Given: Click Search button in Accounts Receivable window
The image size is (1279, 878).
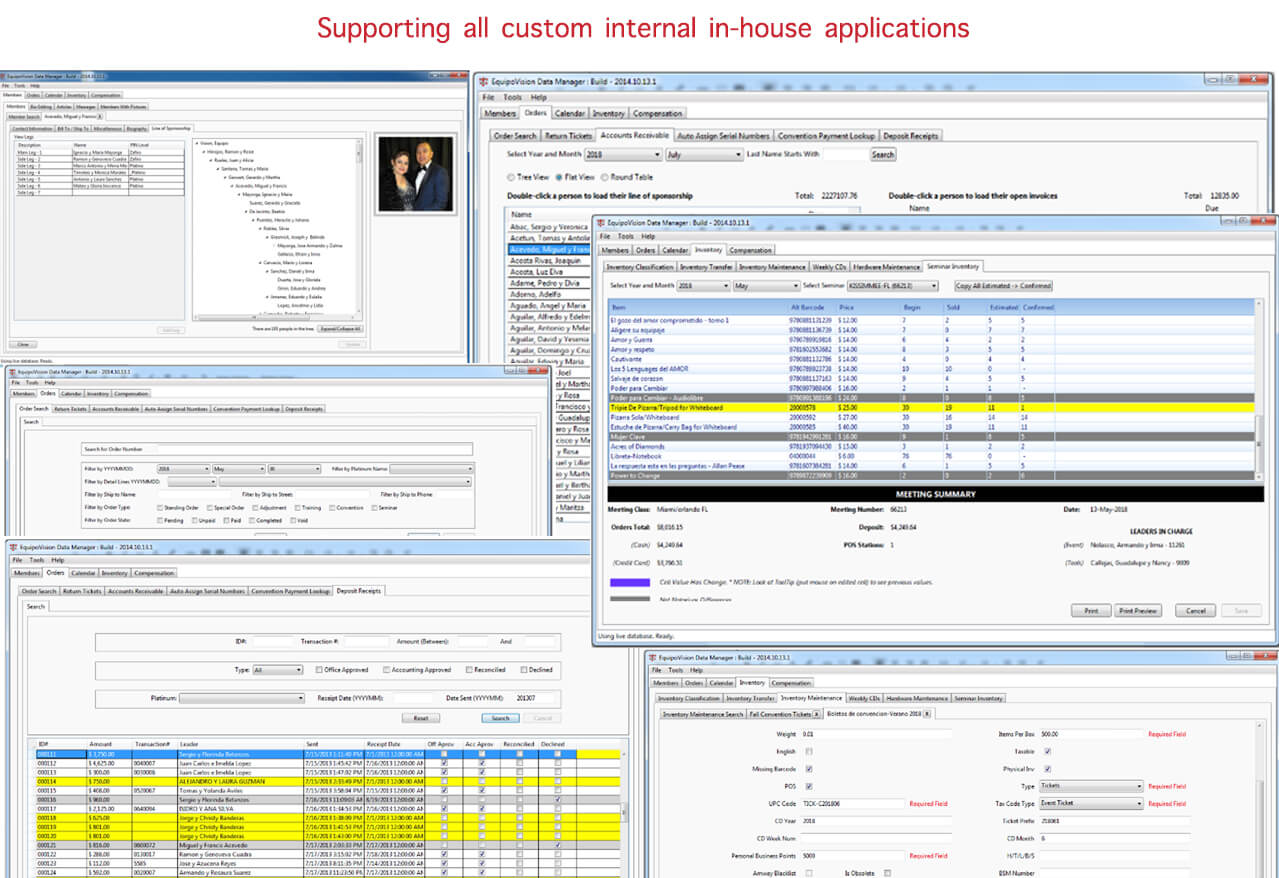Looking at the screenshot, I should (x=883, y=155).
